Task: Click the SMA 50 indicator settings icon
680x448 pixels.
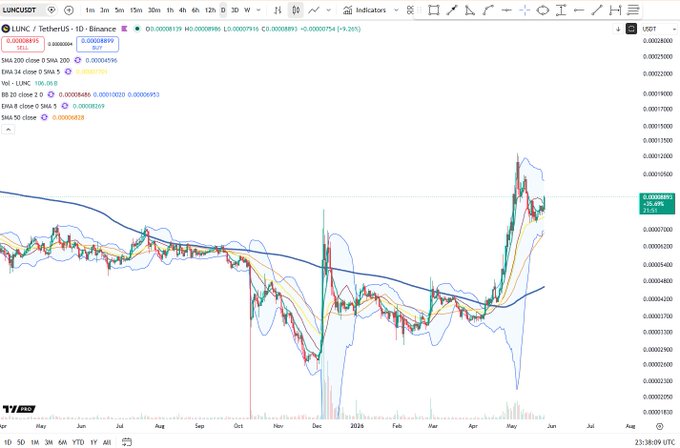Action: (44, 118)
